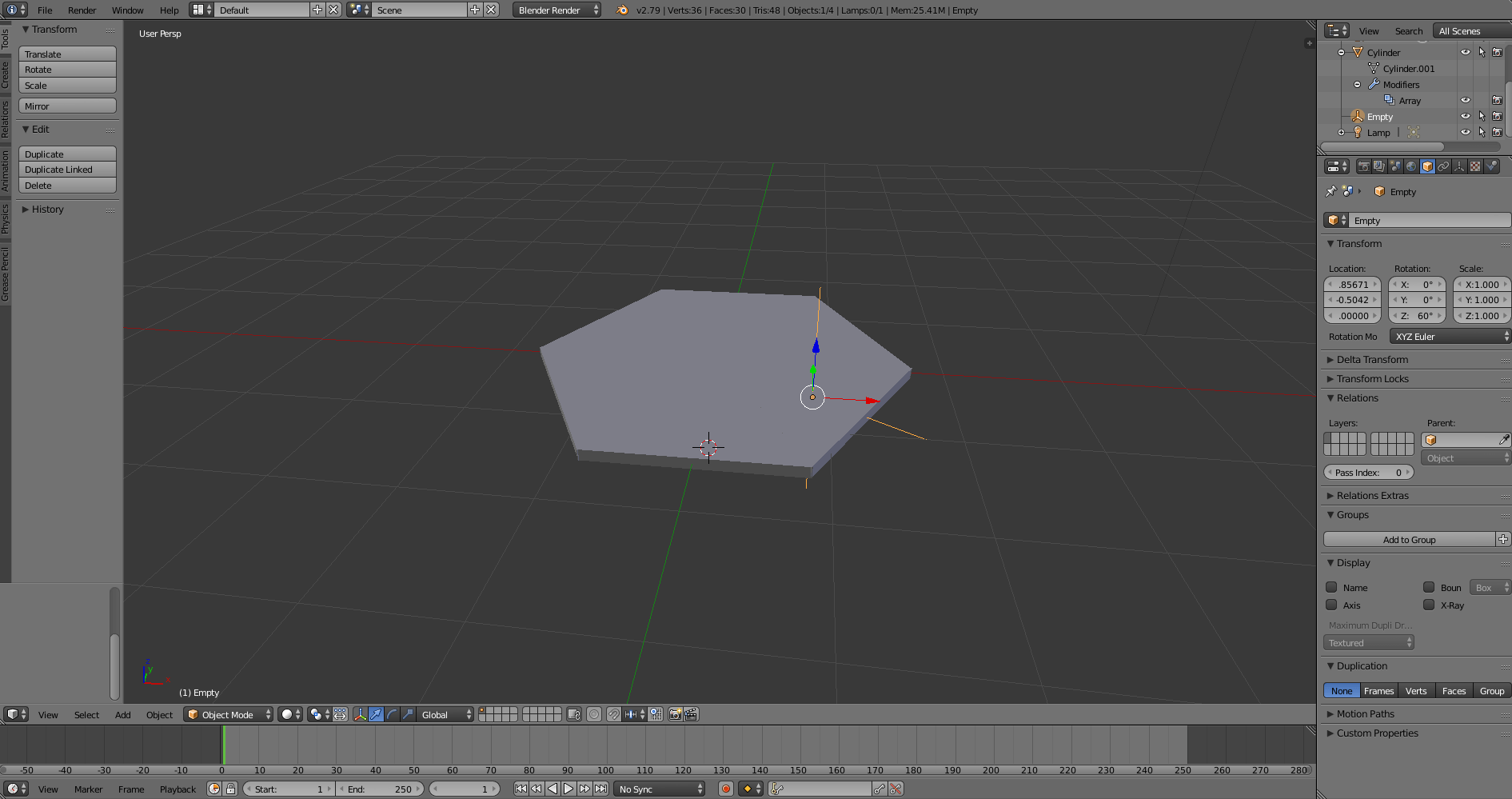
Task: Enable the X-Ray display checkbox
Action: click(x=1430, y=605)
